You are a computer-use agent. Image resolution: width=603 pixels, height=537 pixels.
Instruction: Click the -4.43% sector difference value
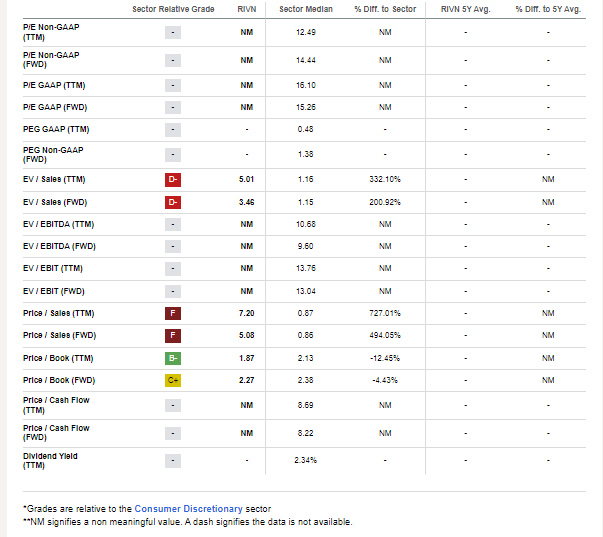click(x=385, y=380)
